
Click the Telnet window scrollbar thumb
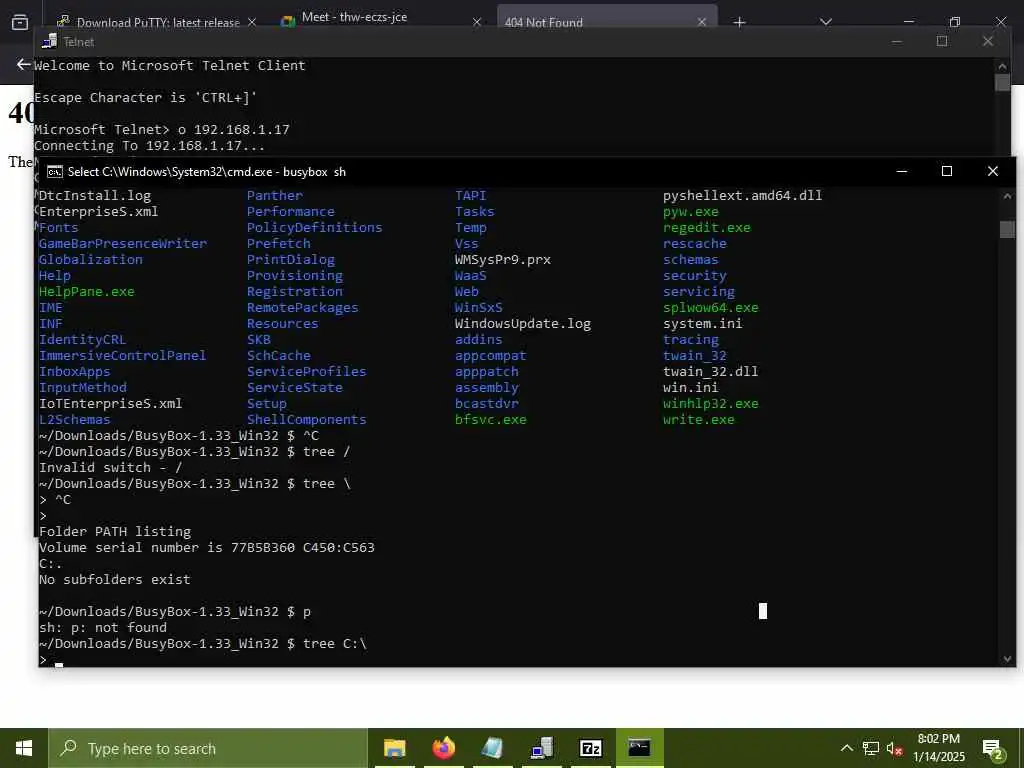pyautogui.click(x=1002, y=82)
